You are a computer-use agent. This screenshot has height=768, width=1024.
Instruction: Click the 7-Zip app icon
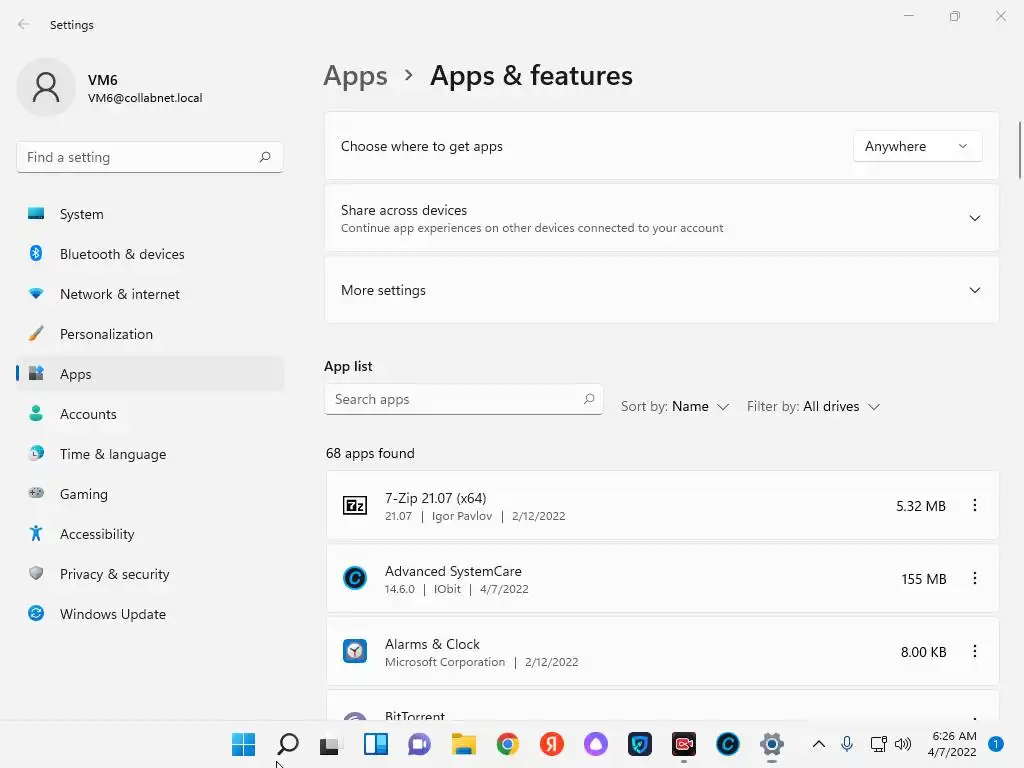[x=355, y=505]
